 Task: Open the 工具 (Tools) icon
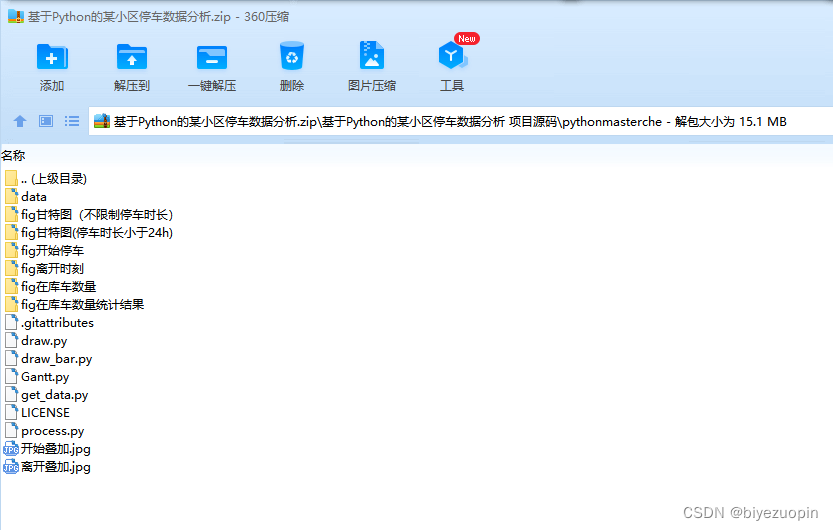click(452, 55)
